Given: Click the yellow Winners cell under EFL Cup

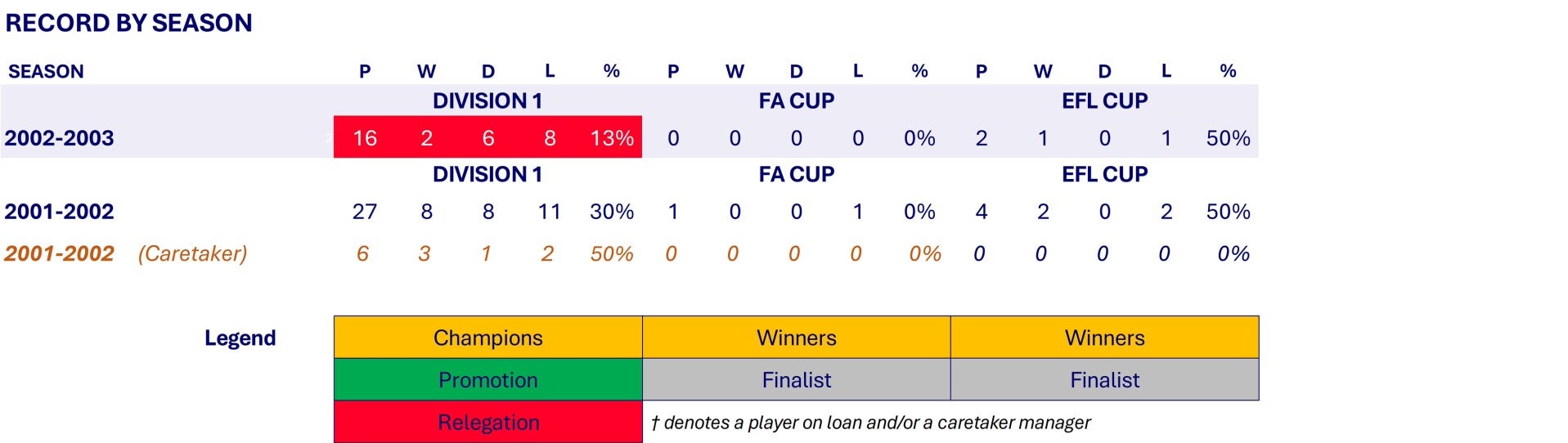Looking at the screenshot, I should pos(1104,338).
